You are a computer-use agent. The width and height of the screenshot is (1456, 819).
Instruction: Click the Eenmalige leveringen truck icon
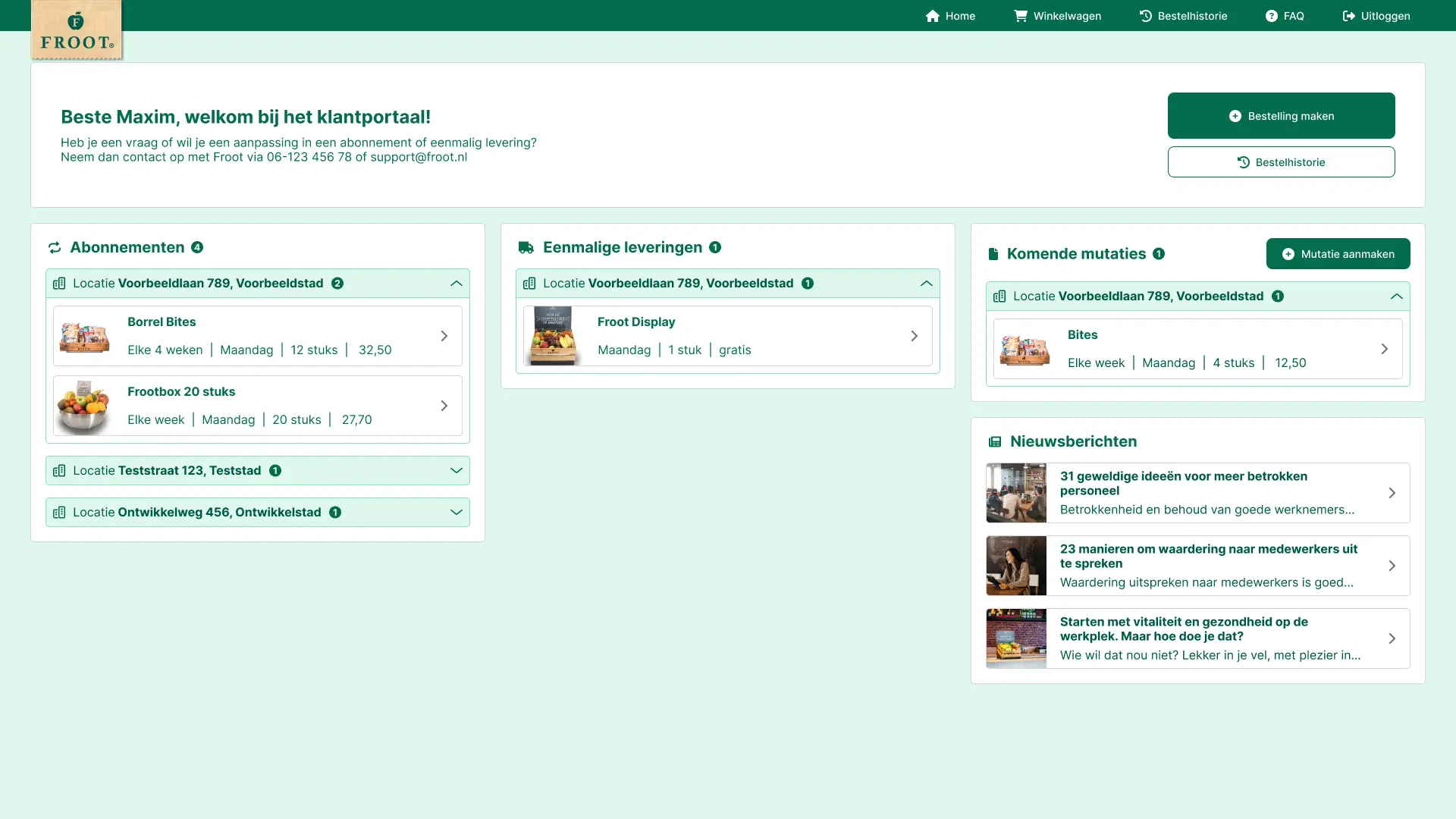click(x=526, y=248)
